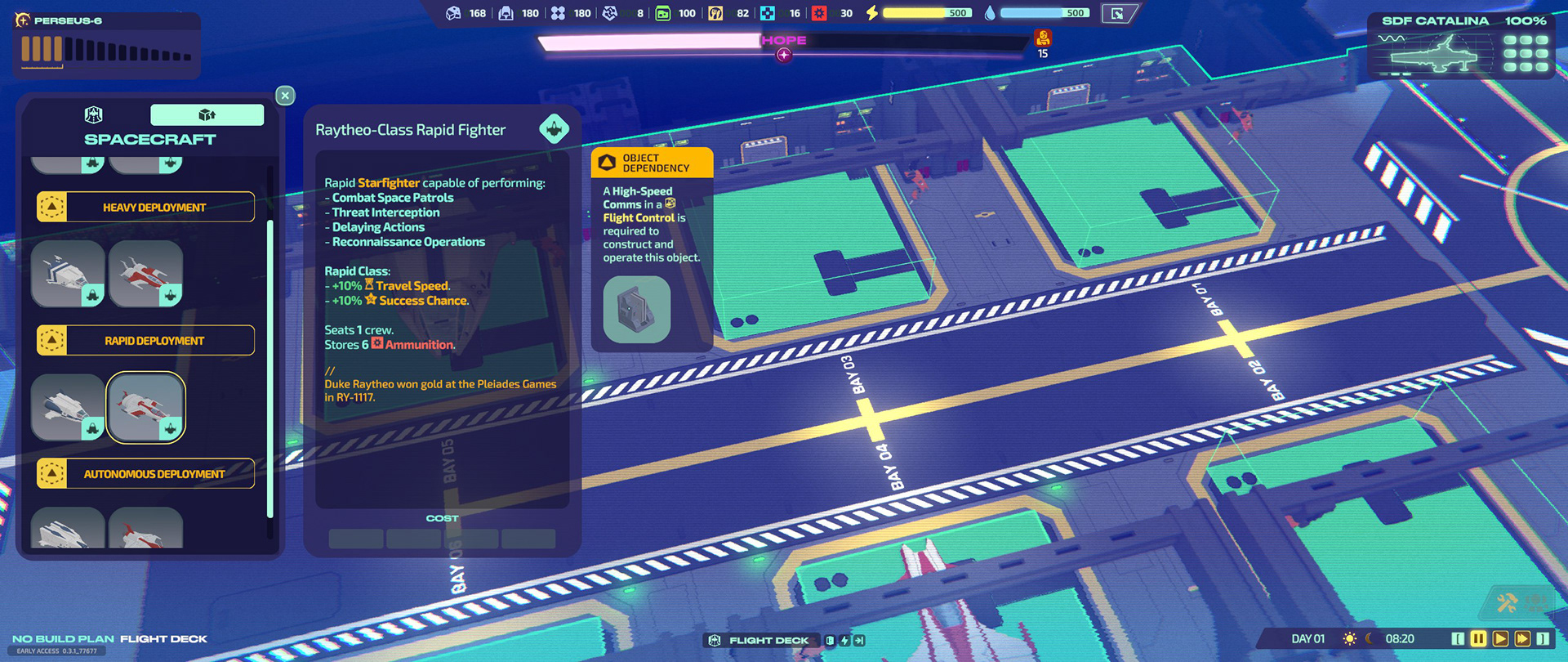Click the spacecraft list scrollbar

pos(270,368)
